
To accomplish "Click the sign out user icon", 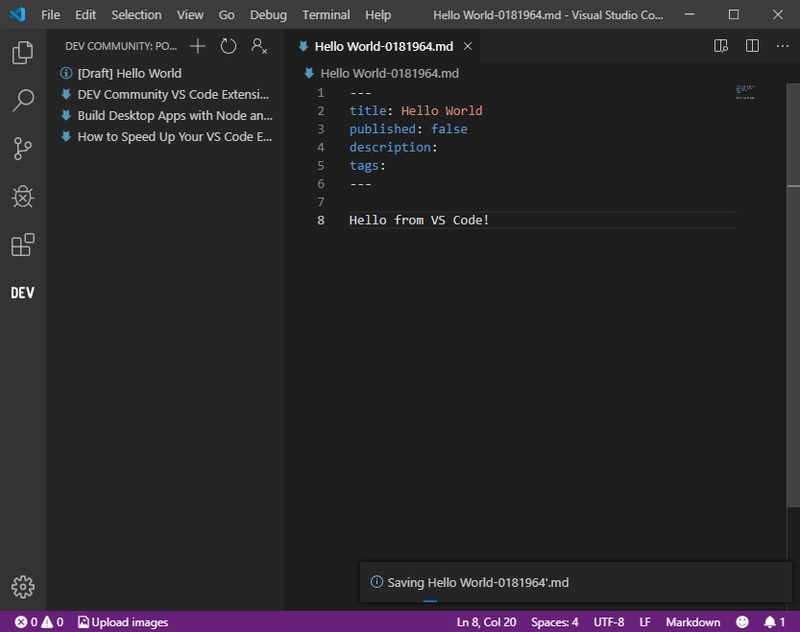I will (x=259, y=46).
